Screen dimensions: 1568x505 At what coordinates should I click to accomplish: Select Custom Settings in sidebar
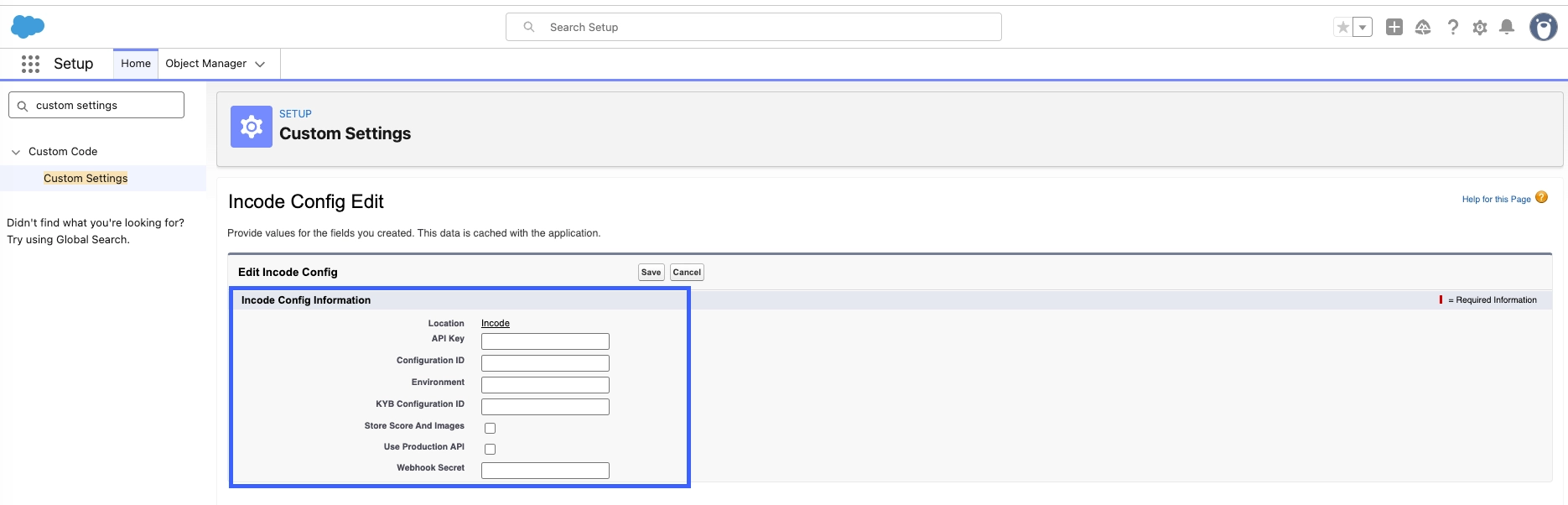86,179
